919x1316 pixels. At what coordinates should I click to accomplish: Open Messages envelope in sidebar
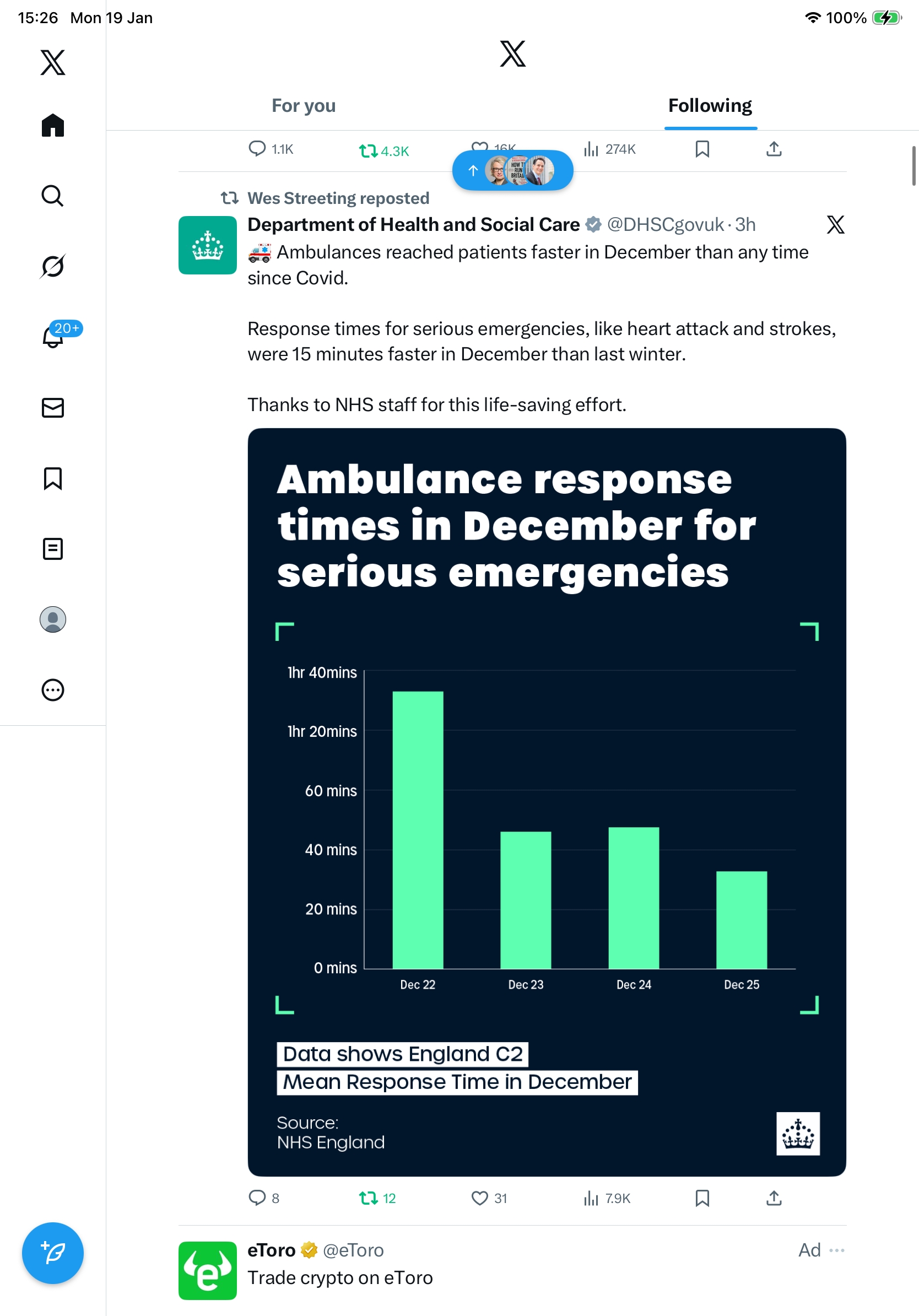[x=53, y=407]
